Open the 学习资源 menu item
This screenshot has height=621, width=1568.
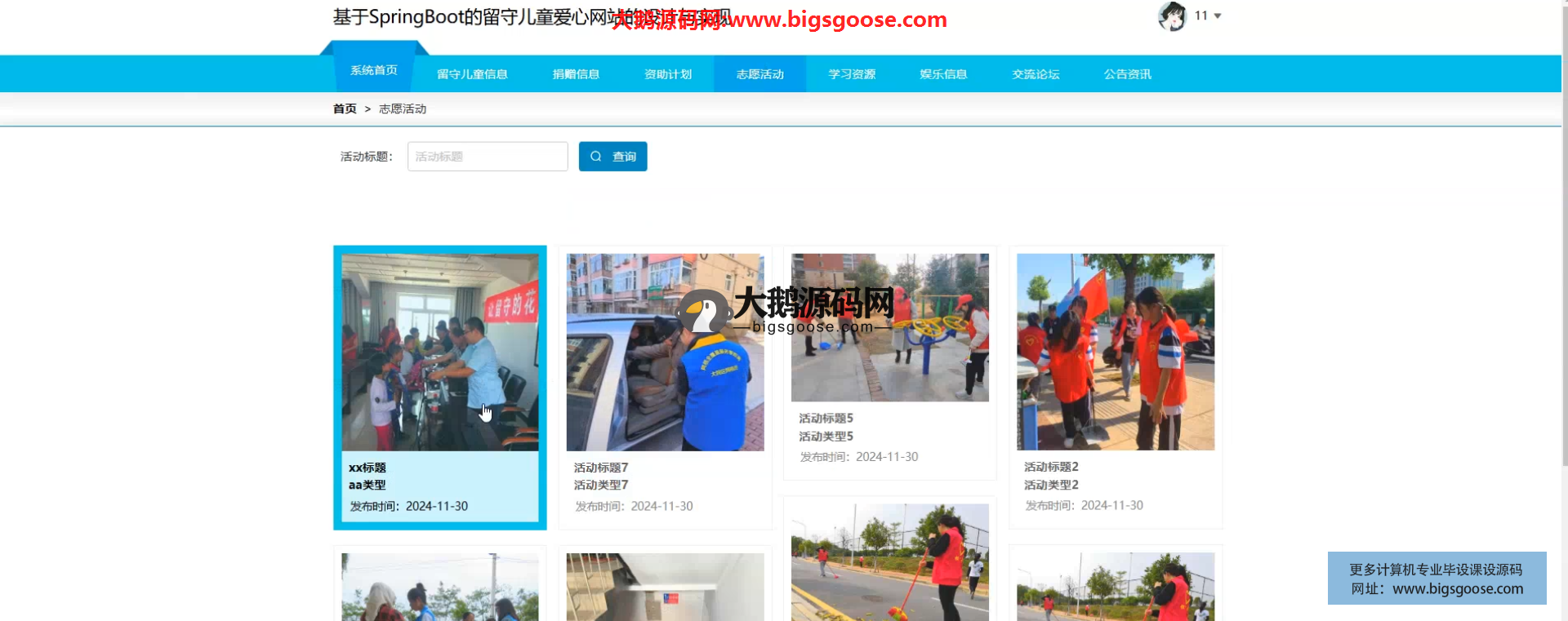point(852,74)
